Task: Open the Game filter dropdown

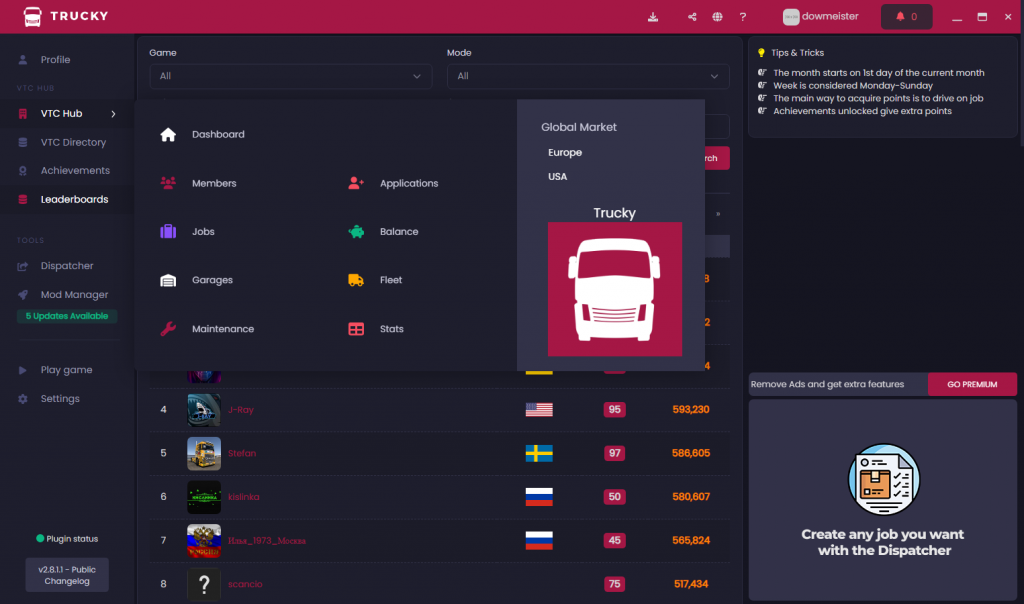Action: tap(290, 76)
